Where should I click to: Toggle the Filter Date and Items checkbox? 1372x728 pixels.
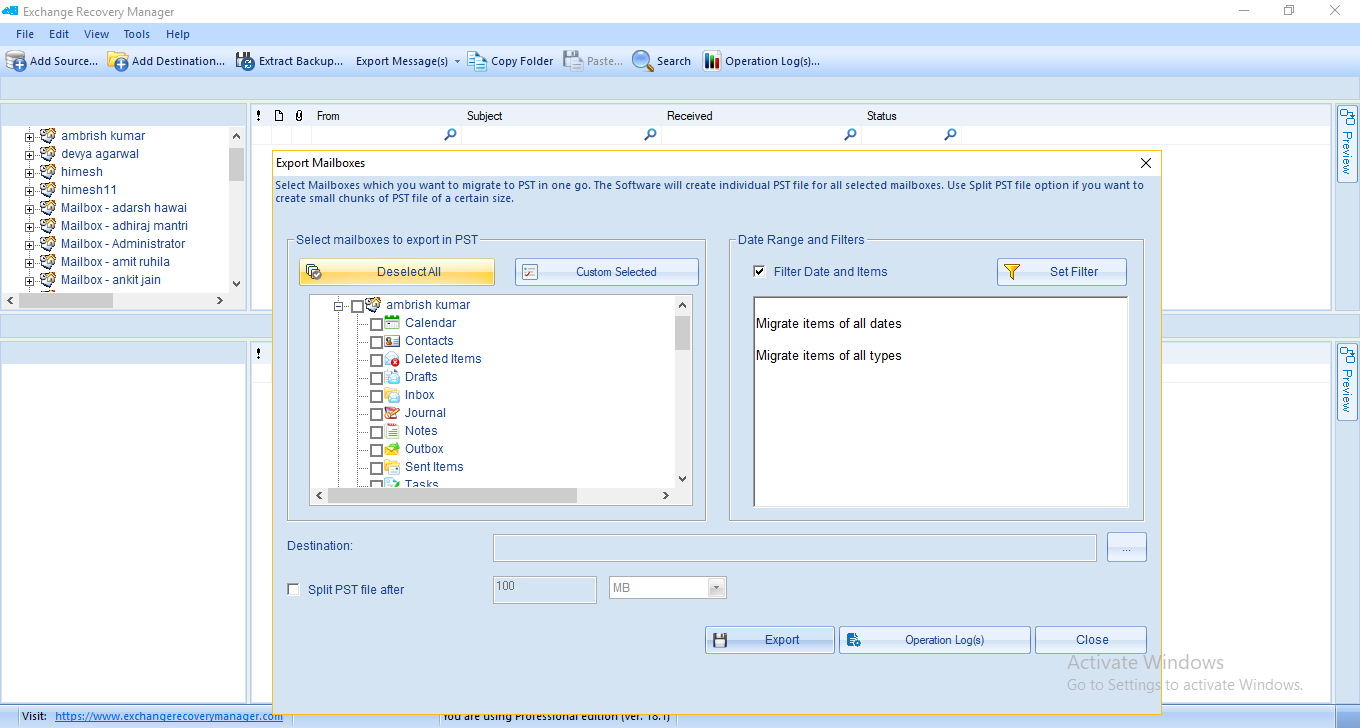pyautogui.click(x=760, y=272)
